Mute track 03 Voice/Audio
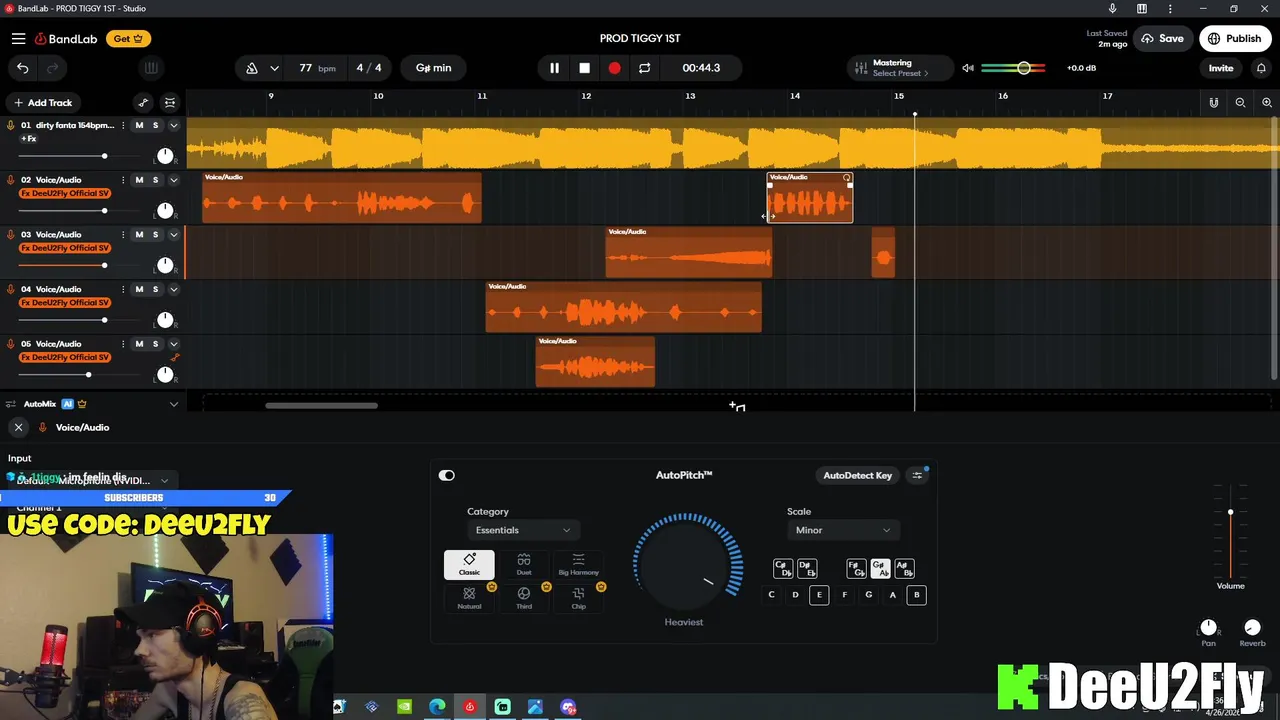The width and height of the screenshot is (1280, 720). point(139,234)
